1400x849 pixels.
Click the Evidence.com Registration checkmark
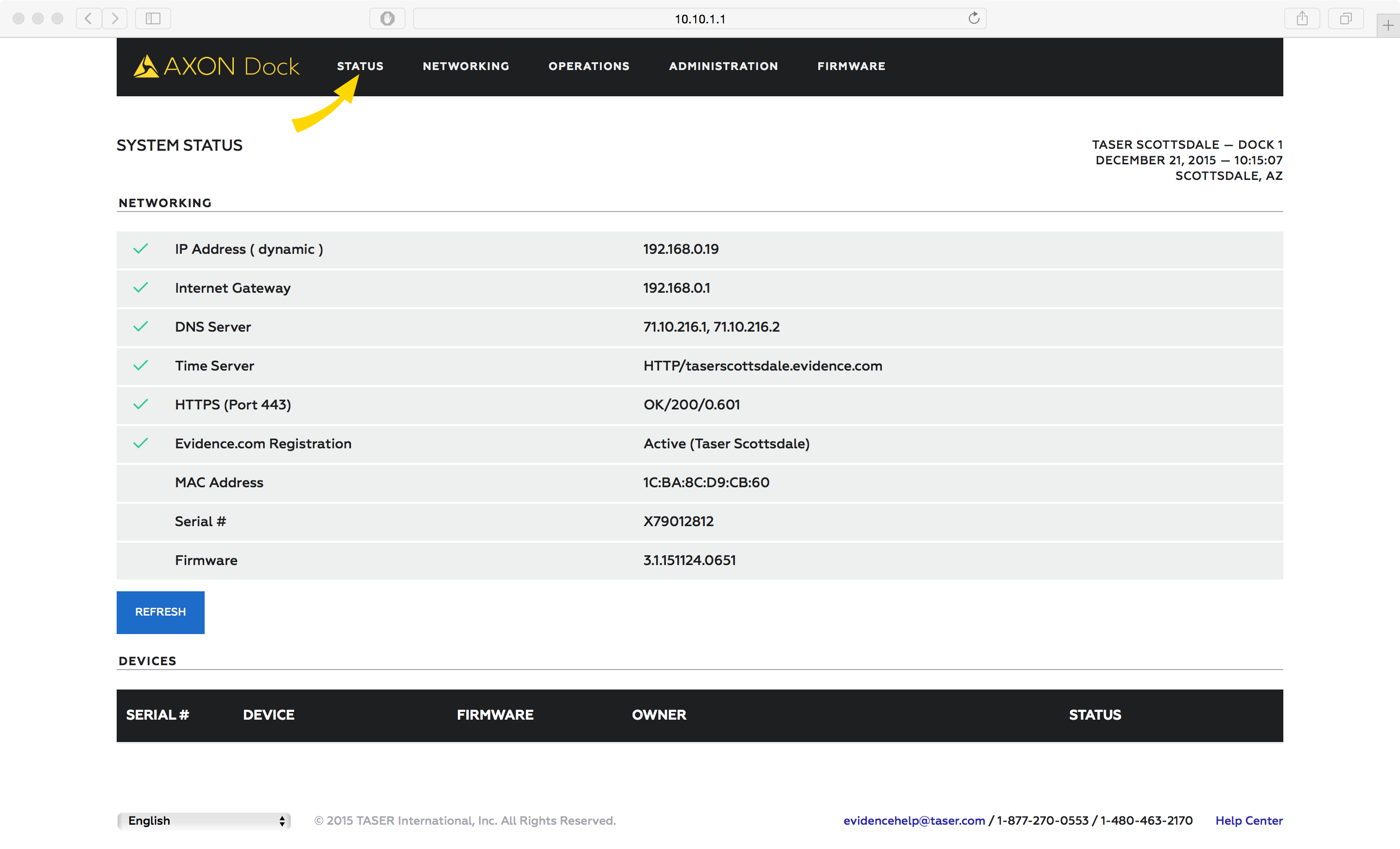coord(140,443)
